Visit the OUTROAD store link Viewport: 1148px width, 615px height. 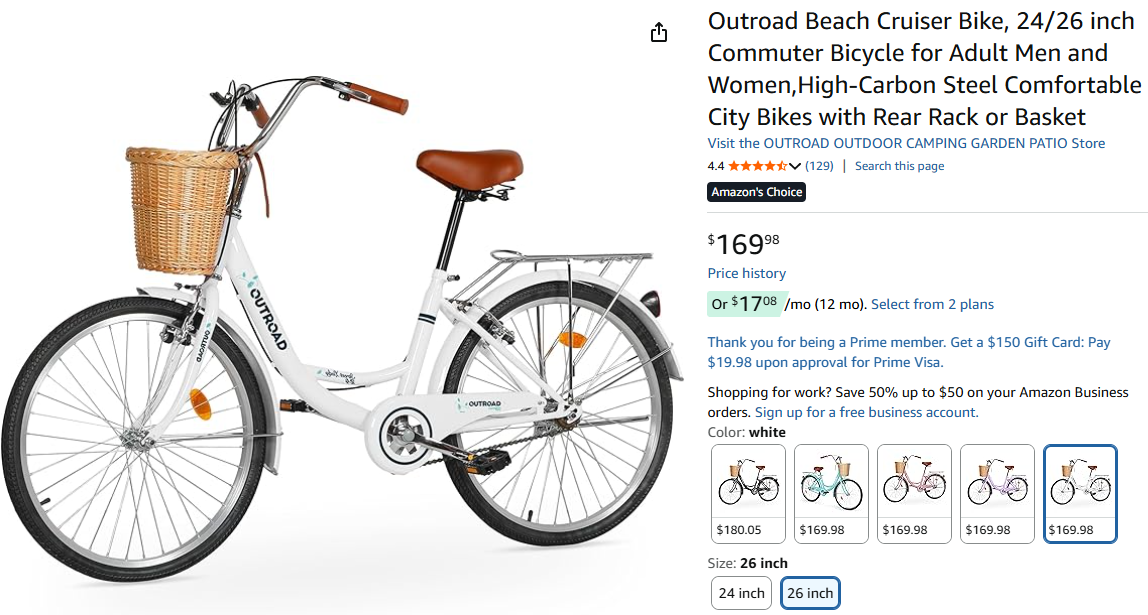(906, 143)
